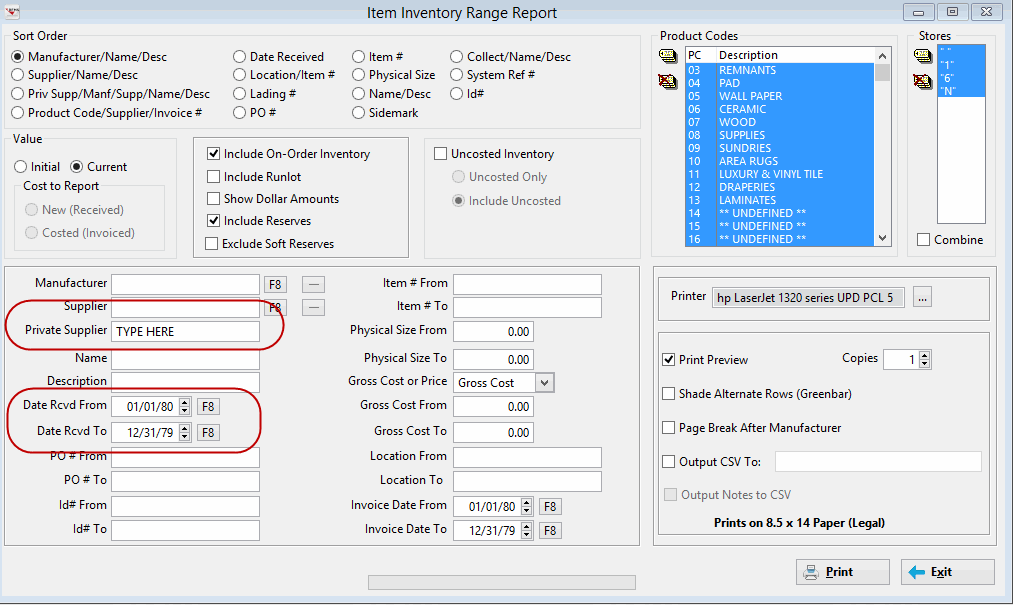The image size is (1013, 605).
Task: Click the Exit button
Action: (x=947, y=572)
